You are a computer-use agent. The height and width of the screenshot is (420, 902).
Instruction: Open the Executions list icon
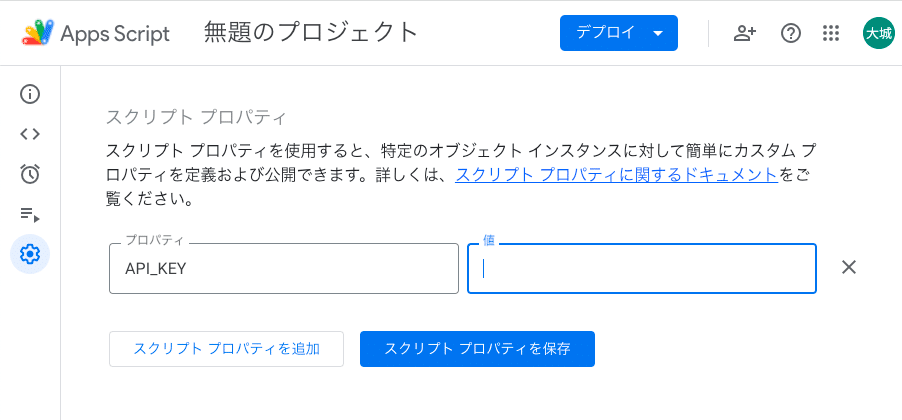[x=30, y=215]
